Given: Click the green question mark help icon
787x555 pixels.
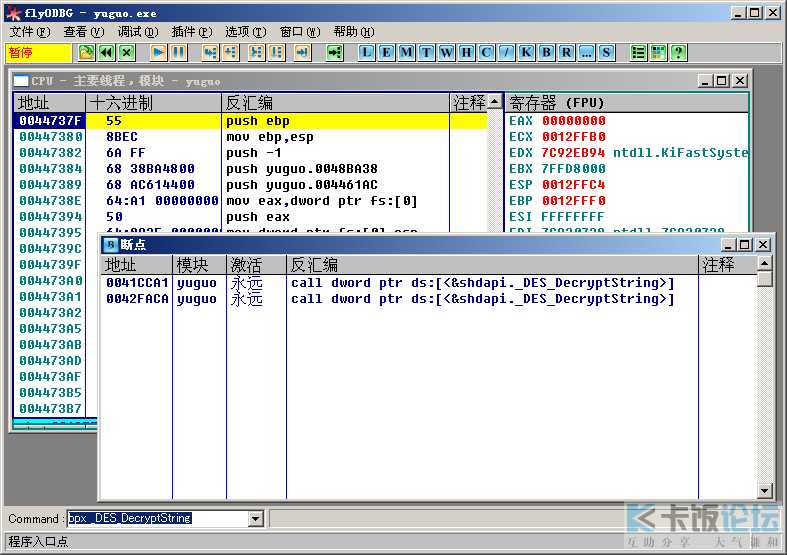Looking at the screenshot, I should (x=678, y=52).
